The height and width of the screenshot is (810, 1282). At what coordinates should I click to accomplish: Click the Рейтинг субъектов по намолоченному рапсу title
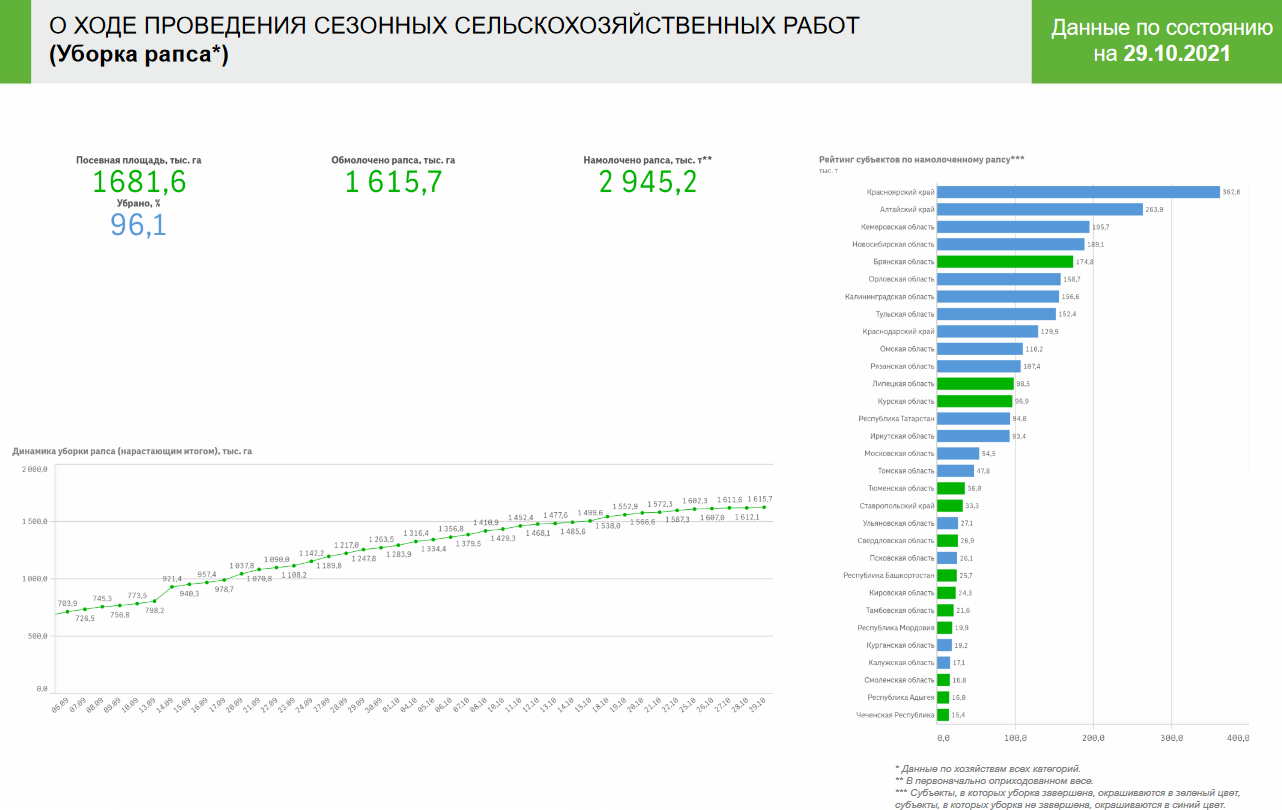coord(921,159)
